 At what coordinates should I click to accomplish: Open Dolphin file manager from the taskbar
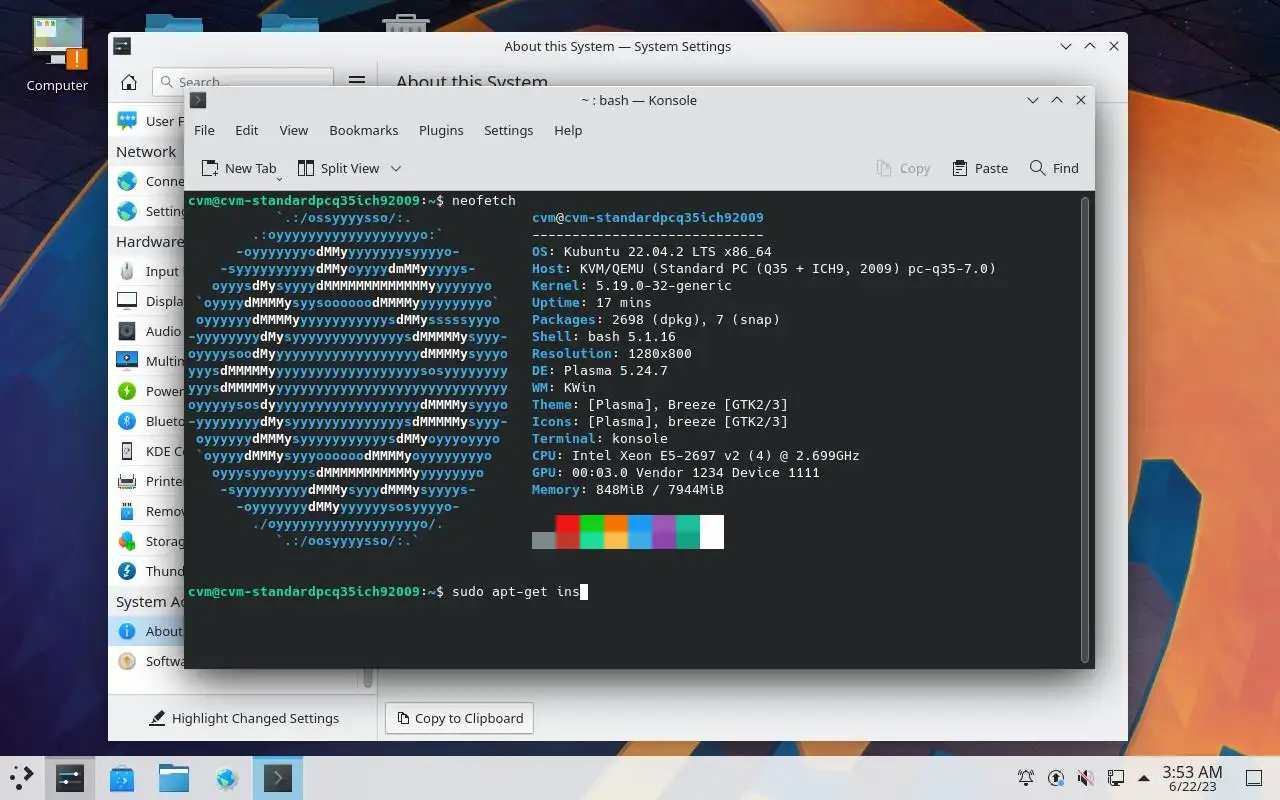tap(174, 777)
